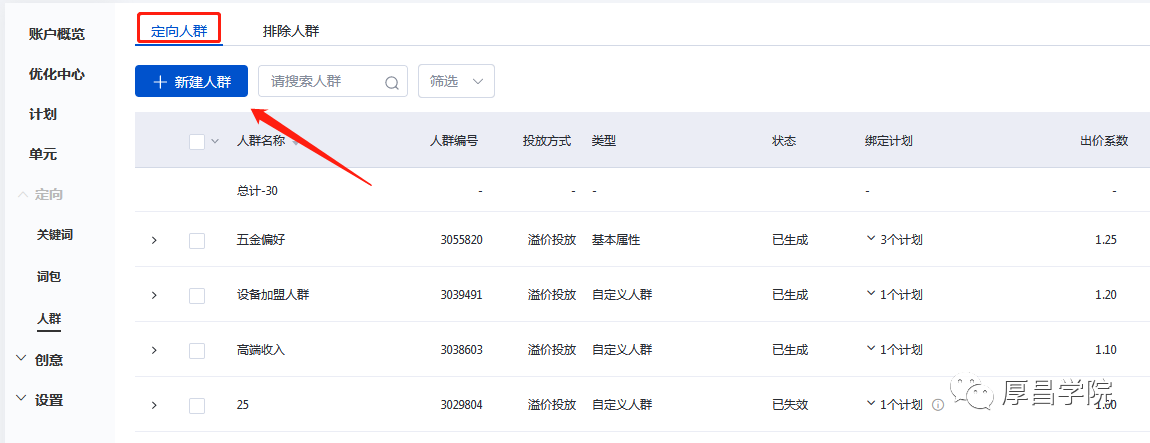Click the 已失效 status cell

[790, 405]
